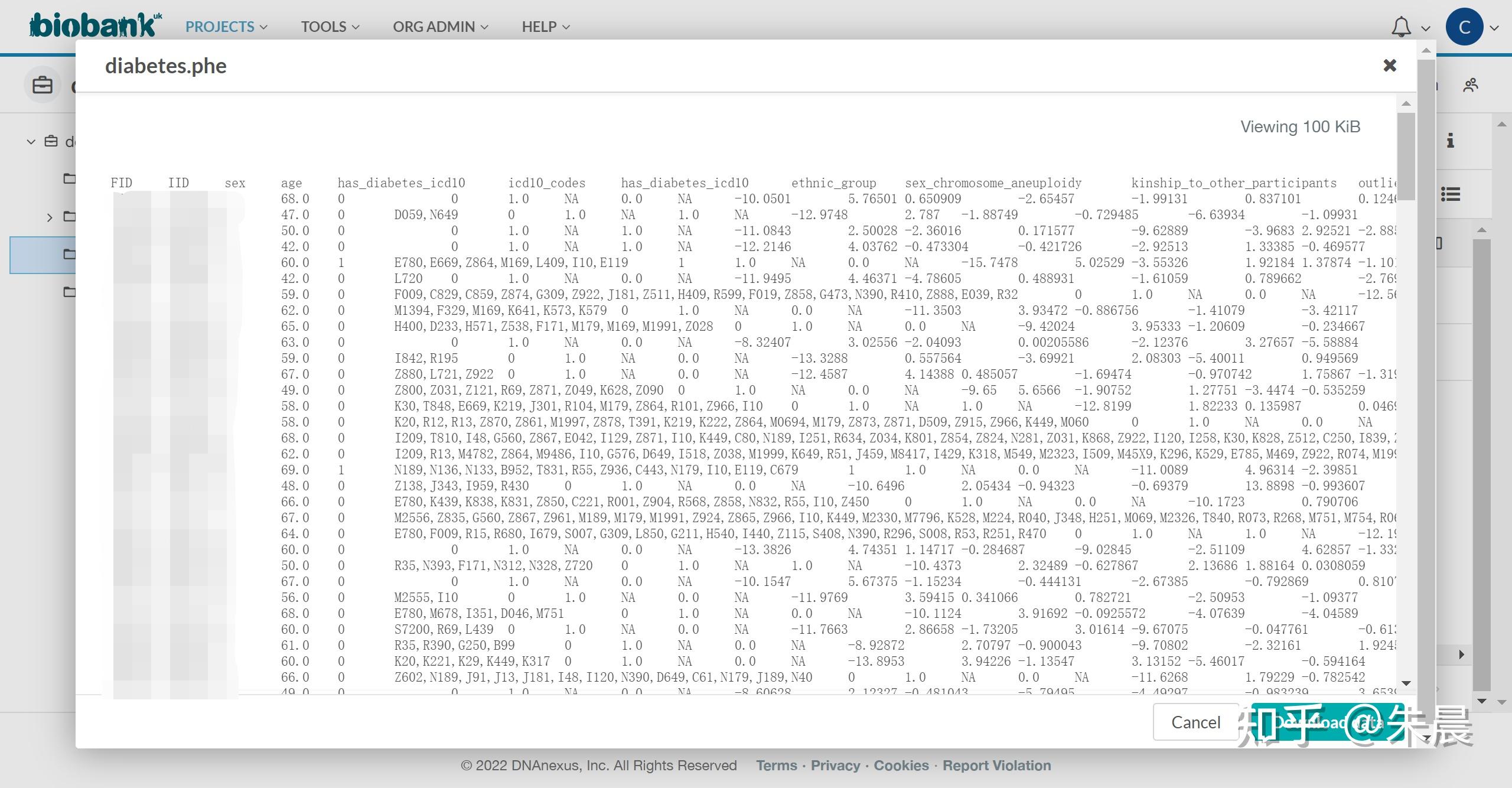The width and height of the screenshot is (1512, 788).
Task: Open the members sharing people icon
Action: [x=1470, y=85]
